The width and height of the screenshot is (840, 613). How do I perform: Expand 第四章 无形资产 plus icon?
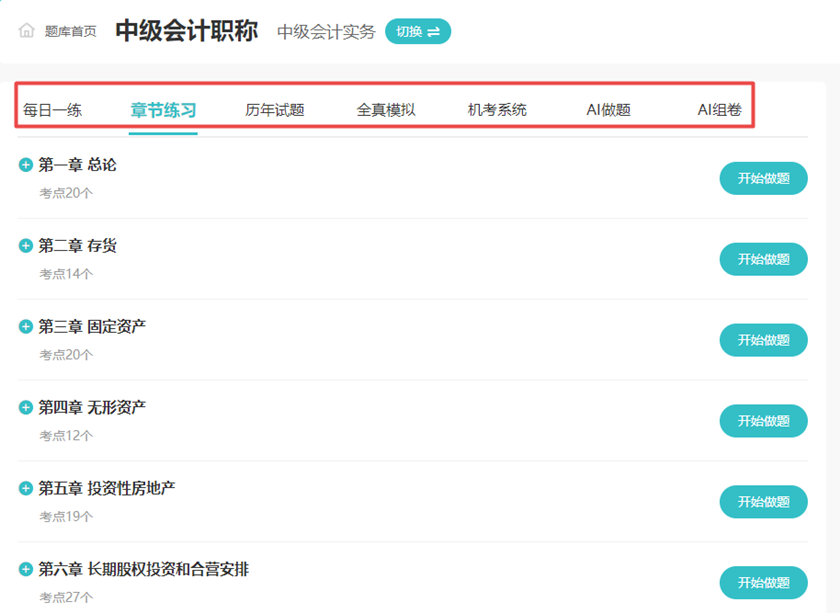pos(26,408)
